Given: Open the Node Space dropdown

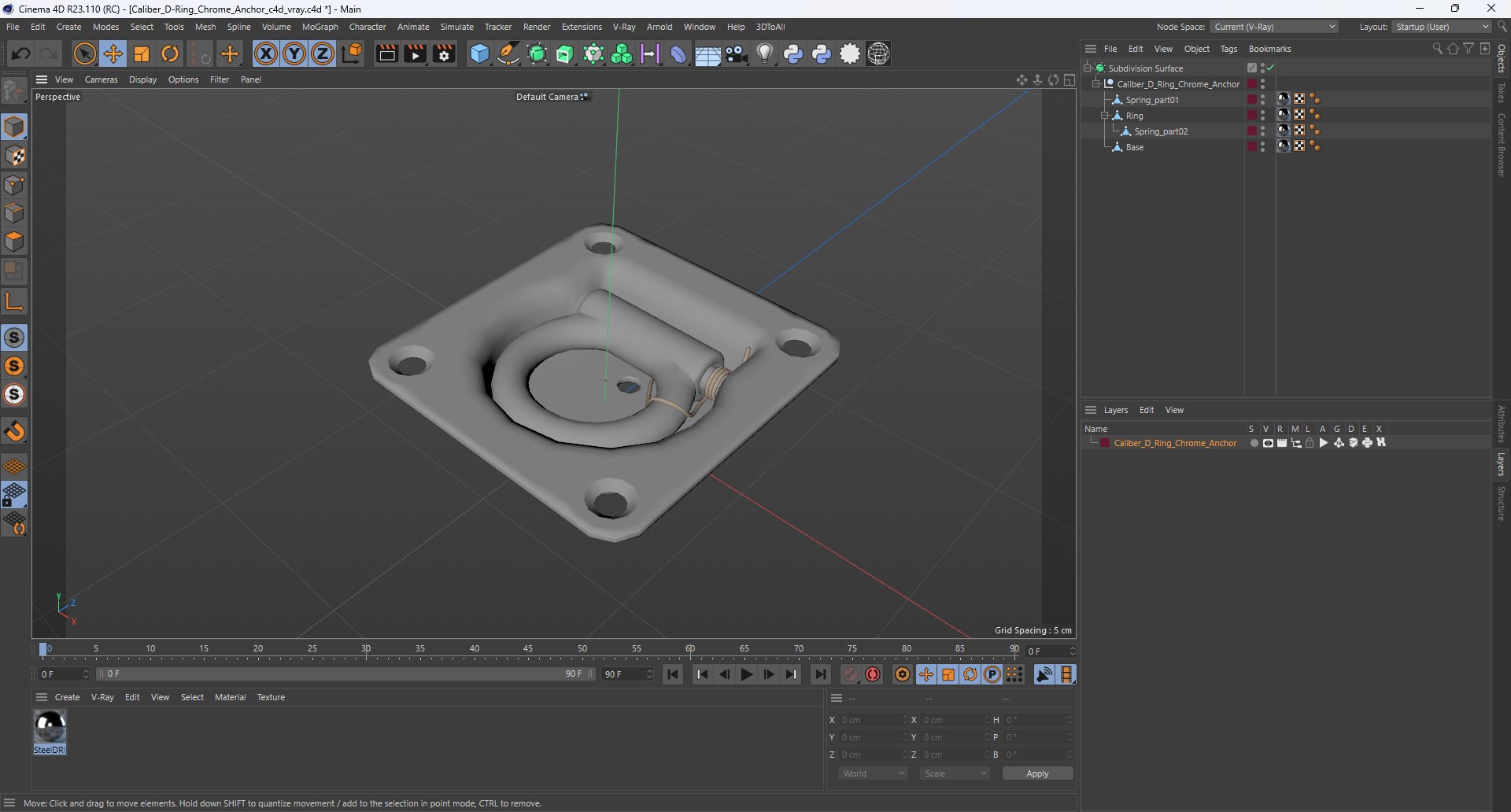Looking at the screenshot, I should click(x=1274, y=27).
